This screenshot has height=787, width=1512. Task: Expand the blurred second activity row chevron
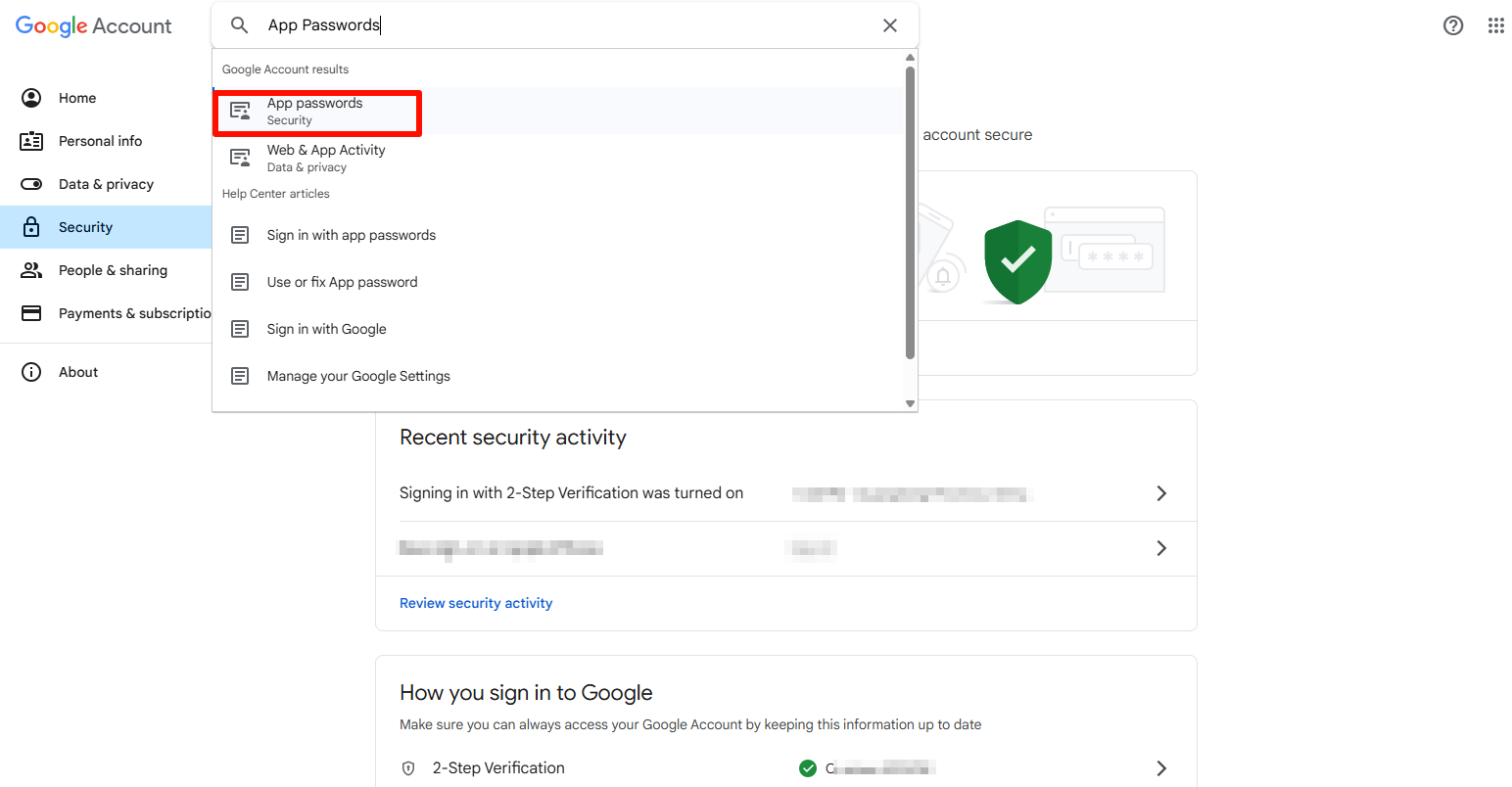[1161, 548]
